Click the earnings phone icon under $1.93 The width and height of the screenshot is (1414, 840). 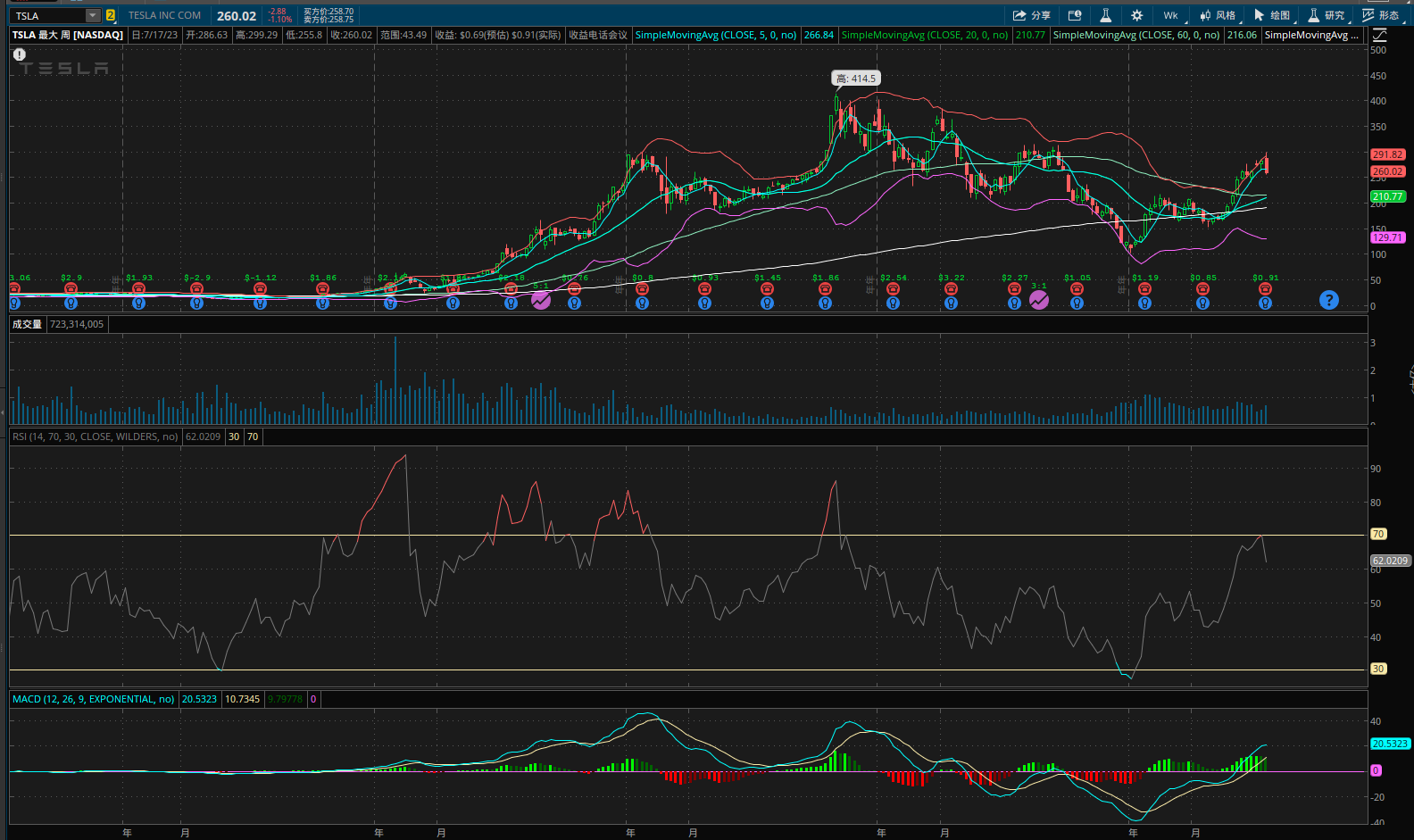click(138, 289)
